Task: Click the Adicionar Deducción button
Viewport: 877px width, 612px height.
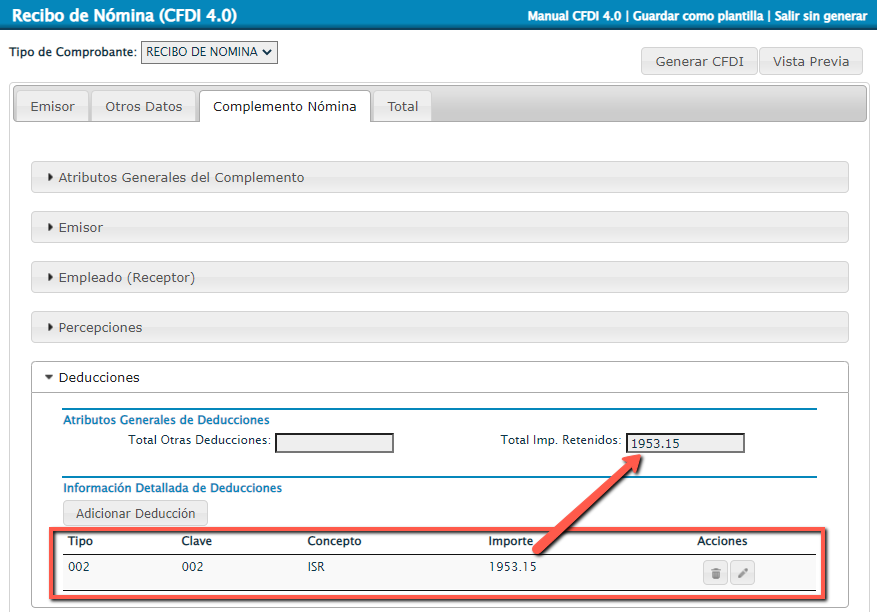Action: (x=136, y=513)
